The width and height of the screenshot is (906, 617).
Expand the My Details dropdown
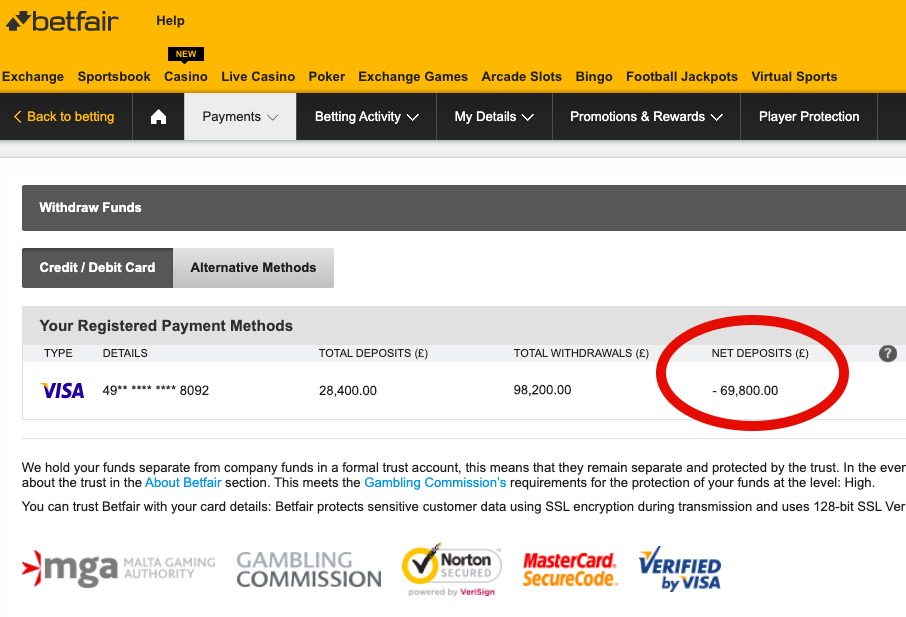coord(494,117)
